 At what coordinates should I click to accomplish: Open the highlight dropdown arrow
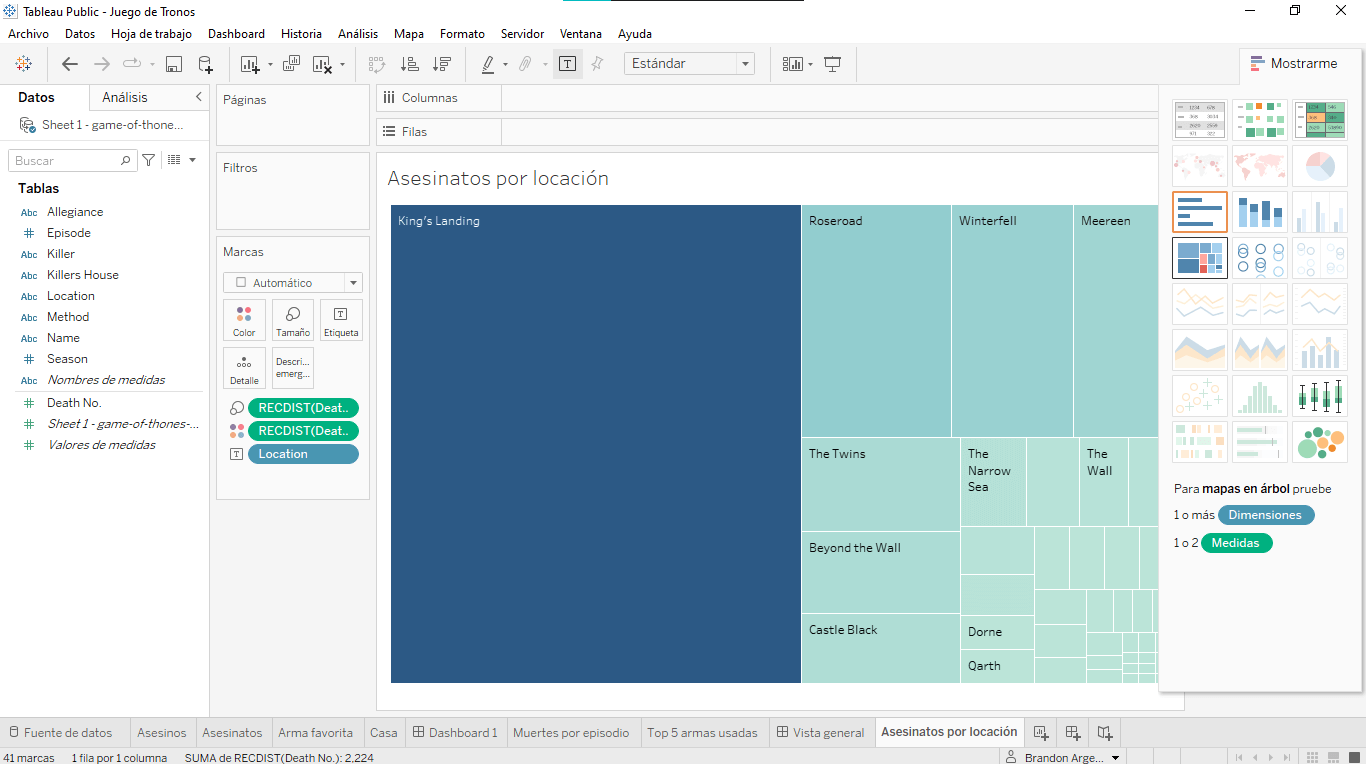click(x=505, y=65)
